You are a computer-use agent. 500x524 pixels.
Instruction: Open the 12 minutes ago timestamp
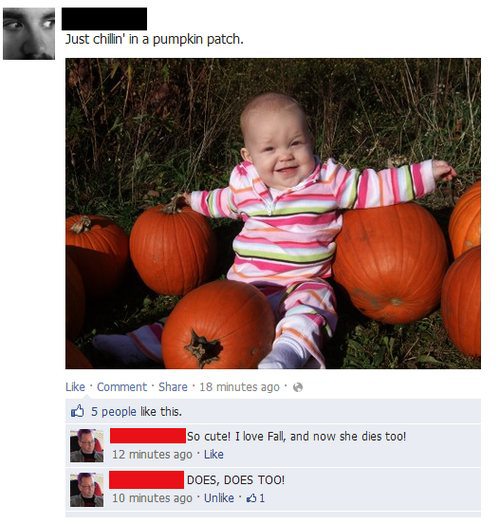(x=152, y=454)
